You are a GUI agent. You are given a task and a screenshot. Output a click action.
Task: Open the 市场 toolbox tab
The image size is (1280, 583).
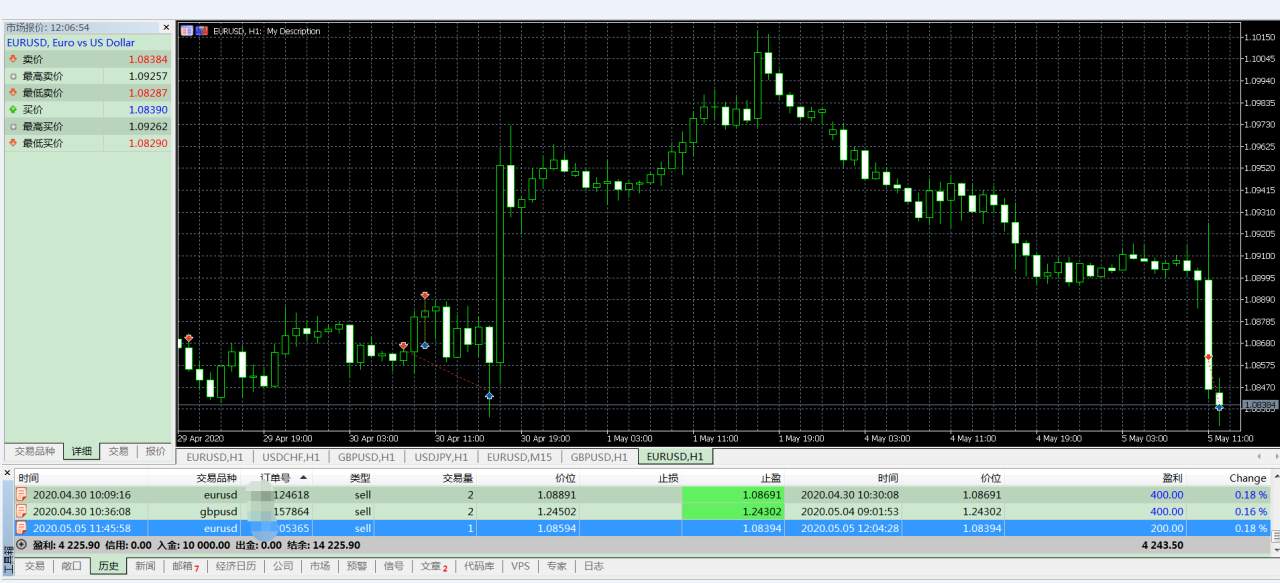(x=319, y=566)
